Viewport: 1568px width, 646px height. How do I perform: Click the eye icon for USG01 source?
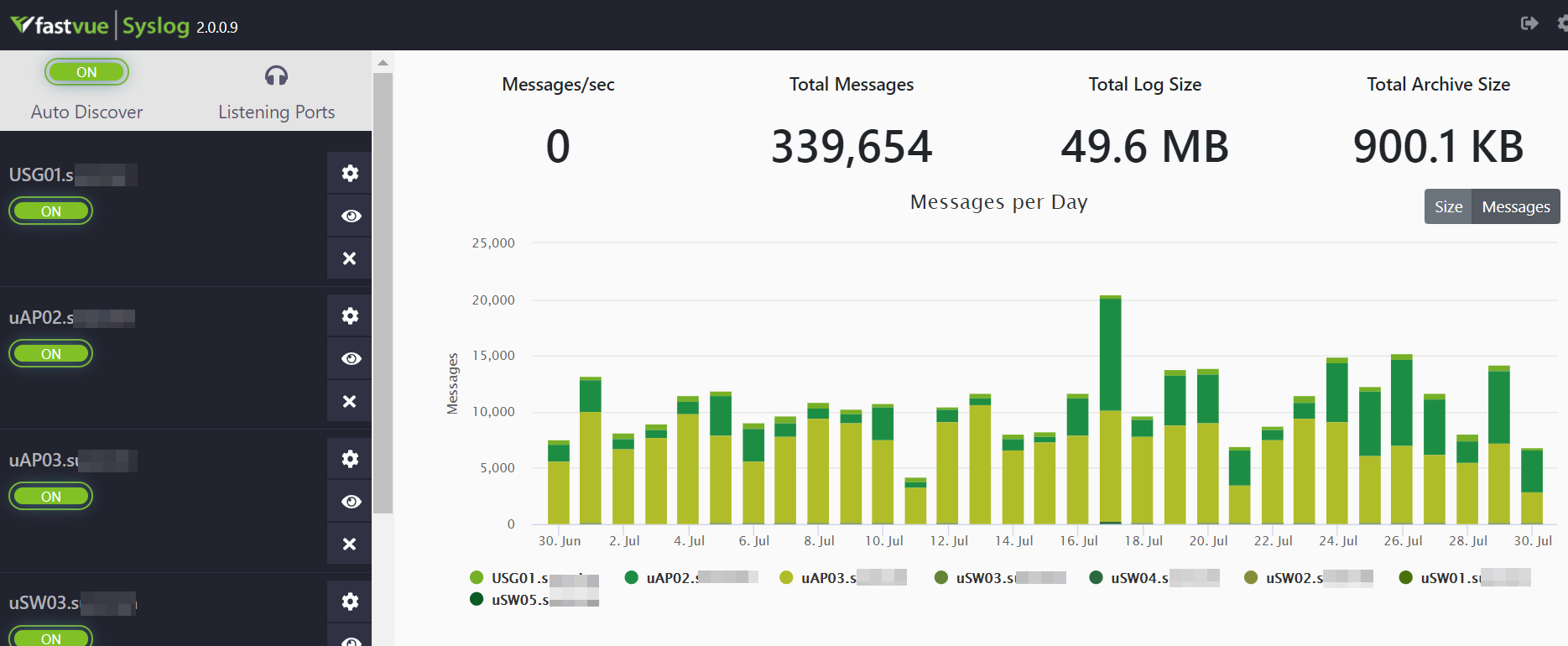pyautogui.click(x=350, y=216)
